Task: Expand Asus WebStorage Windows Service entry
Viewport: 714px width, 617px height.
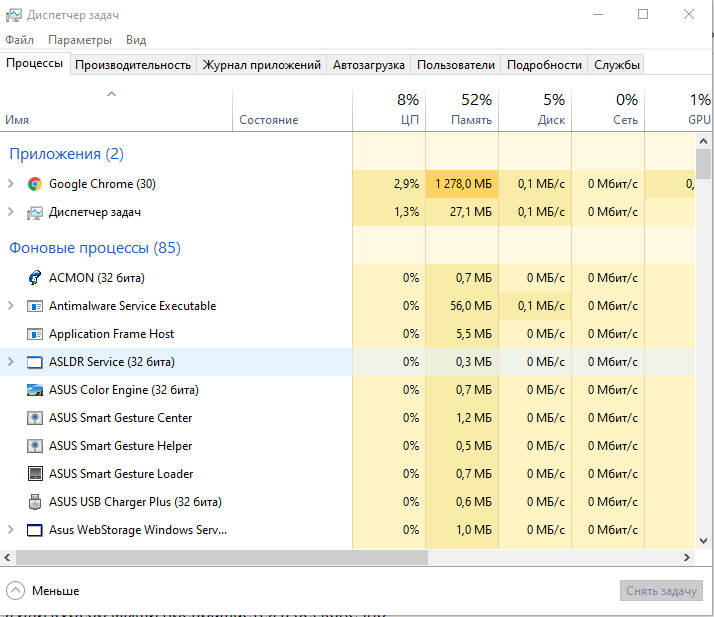Action: (10, 530)
